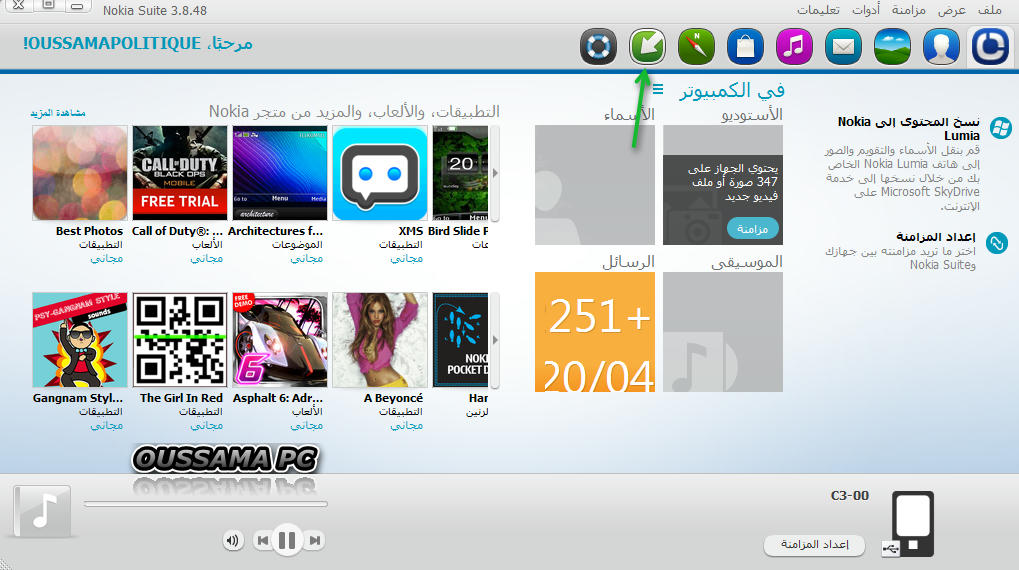Viewport: 1019px width, 570px height.
Task: Open the Gallery landscape photo icon
Action: click(892, 46)
